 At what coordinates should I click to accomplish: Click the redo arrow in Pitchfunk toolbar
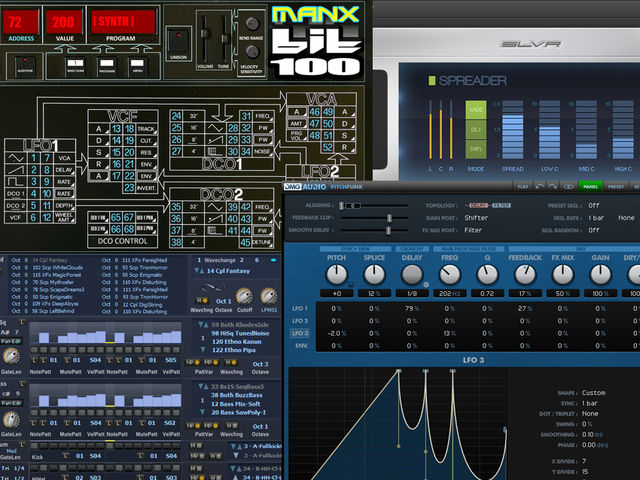553,187
